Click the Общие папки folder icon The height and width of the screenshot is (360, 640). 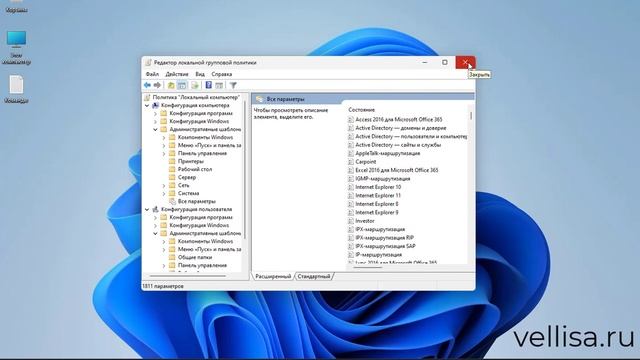tap(172, 257)
